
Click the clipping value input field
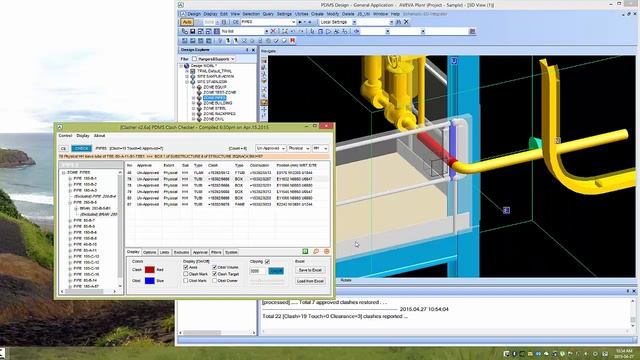(258, 271)
